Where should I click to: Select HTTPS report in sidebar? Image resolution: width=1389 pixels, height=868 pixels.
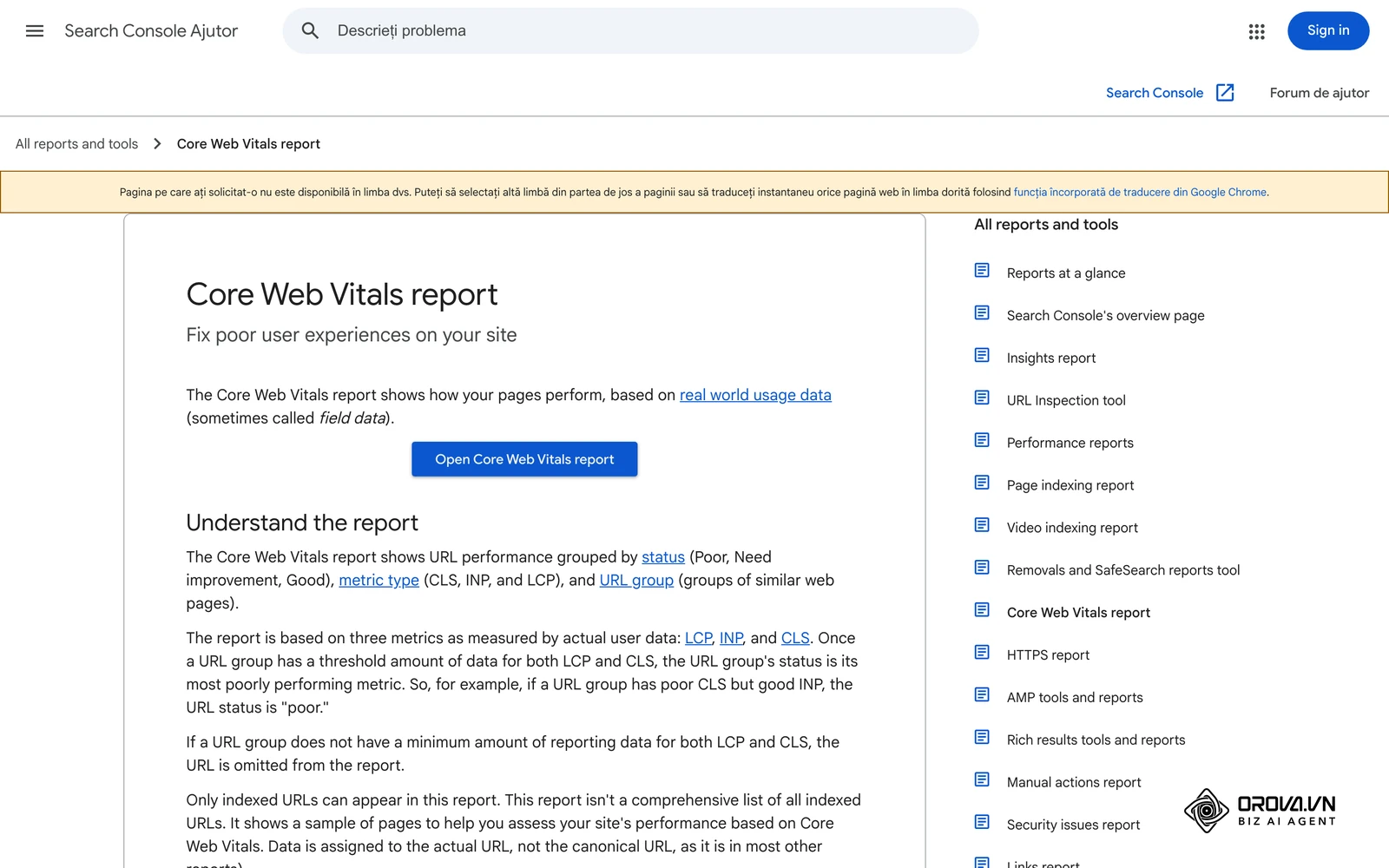coord(1048,655)
